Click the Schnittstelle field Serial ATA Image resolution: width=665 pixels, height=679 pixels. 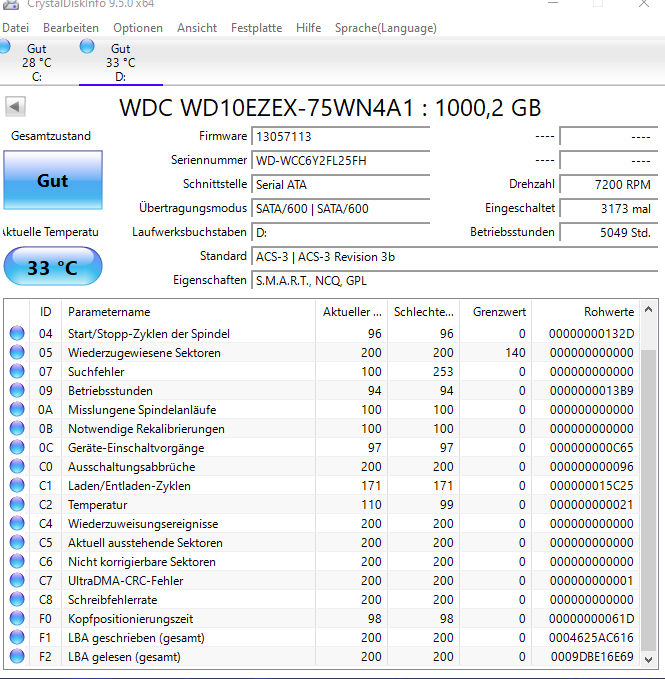click(x=340, y=185)
